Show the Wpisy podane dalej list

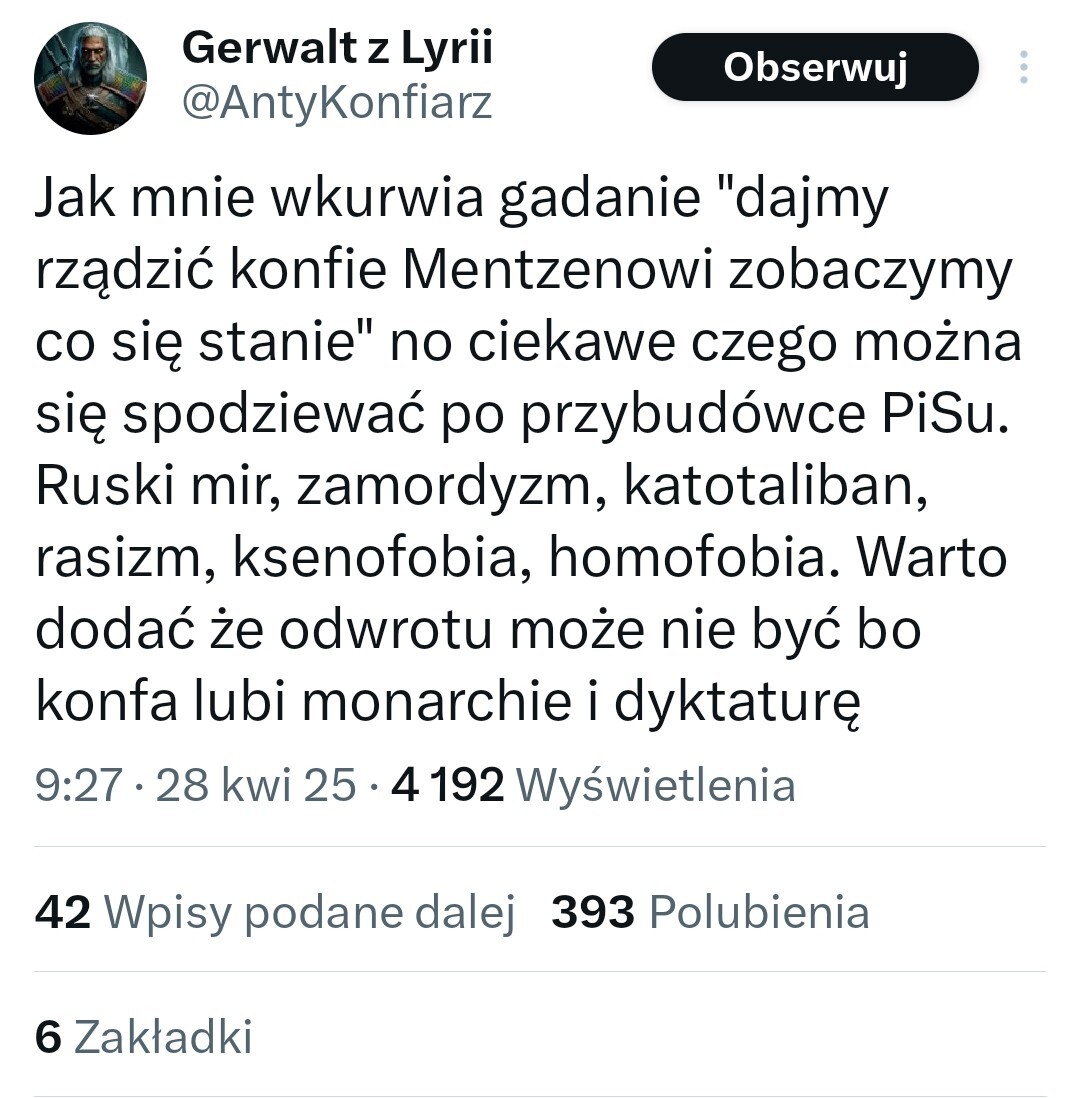click(309, 911)
